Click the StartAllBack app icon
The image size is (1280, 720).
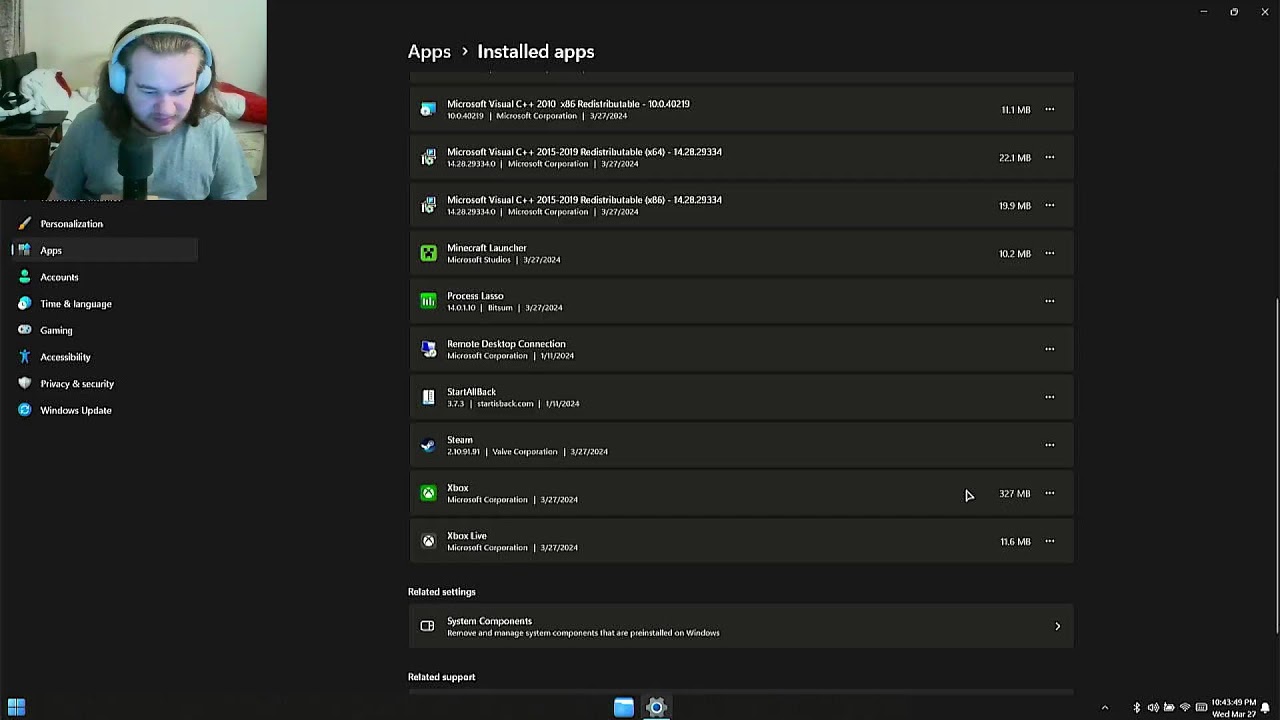click(428, 397)
